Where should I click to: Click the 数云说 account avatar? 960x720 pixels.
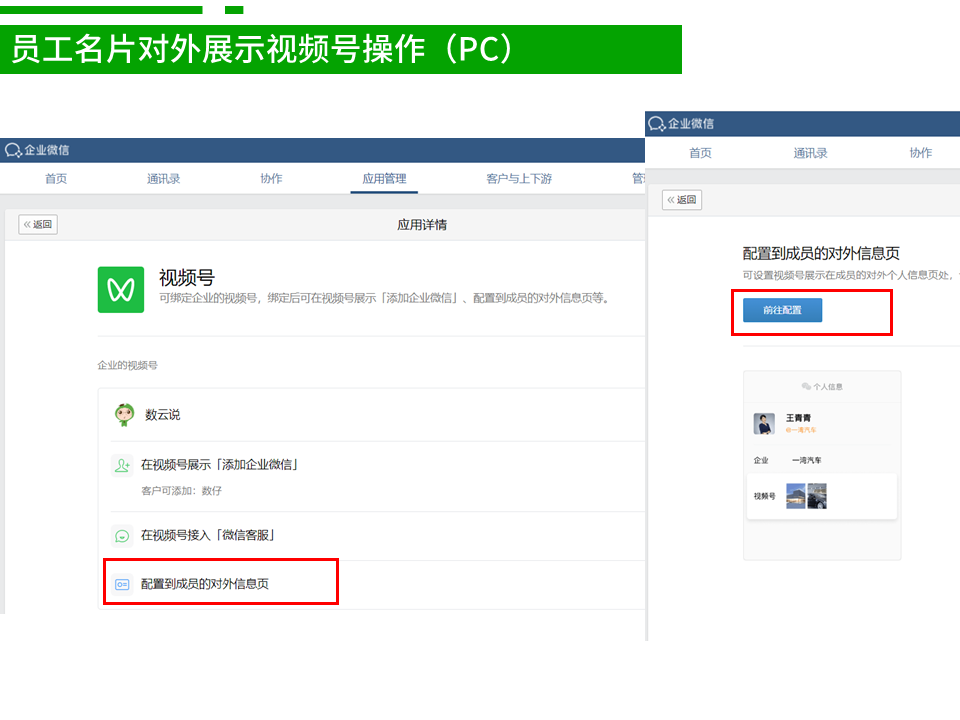click(x=124, y=414)
